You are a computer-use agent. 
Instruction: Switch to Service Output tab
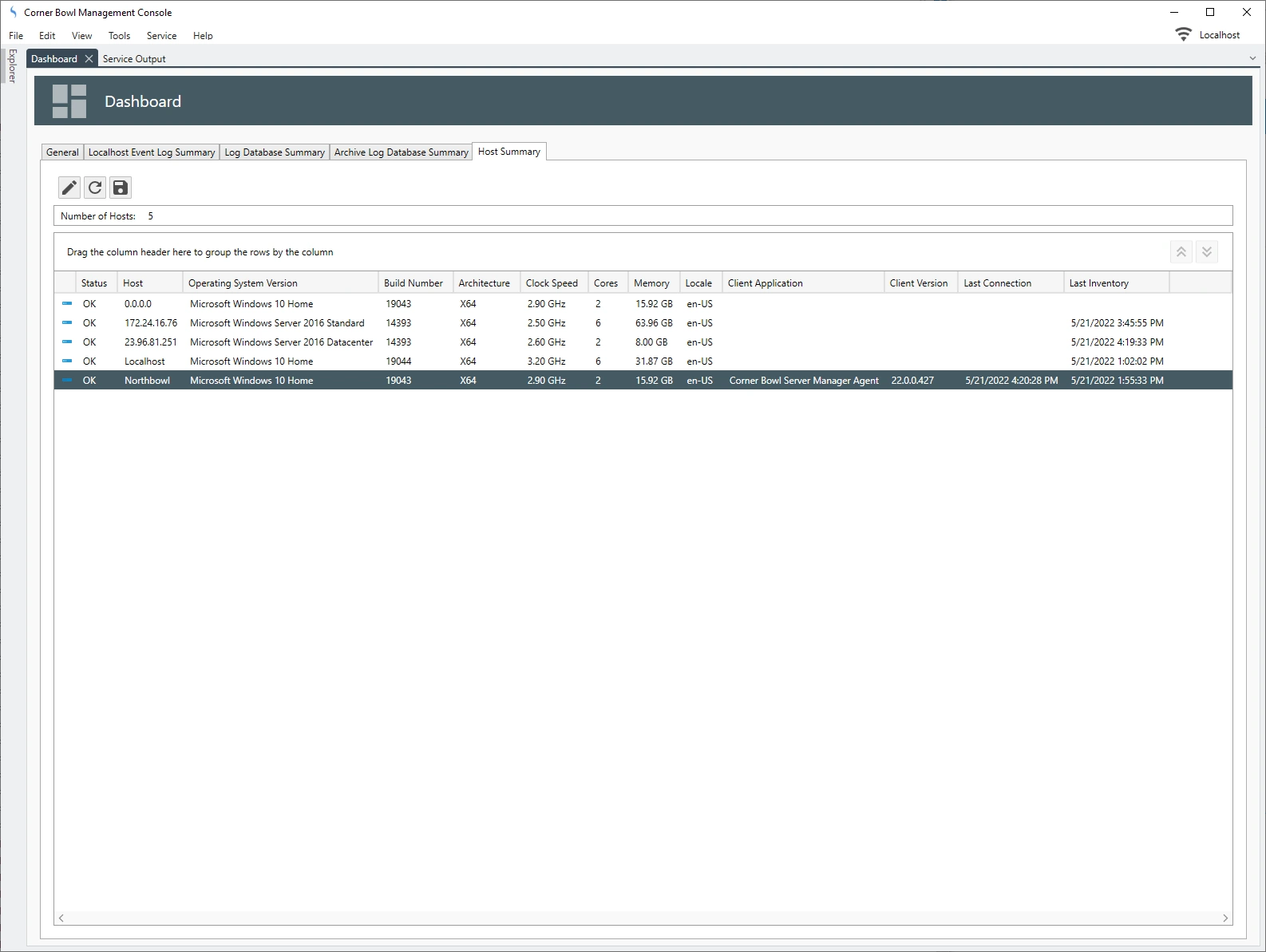134,59
